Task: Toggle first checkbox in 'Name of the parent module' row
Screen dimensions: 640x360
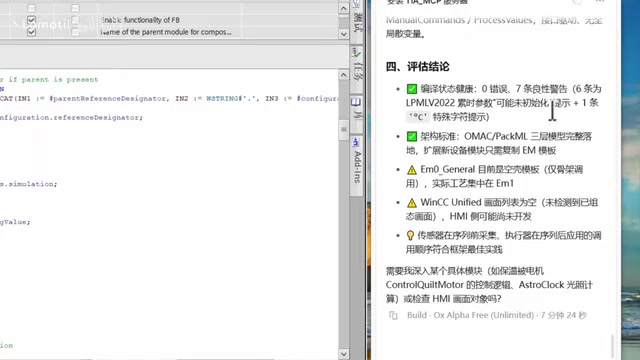Action: pos(31,32)
